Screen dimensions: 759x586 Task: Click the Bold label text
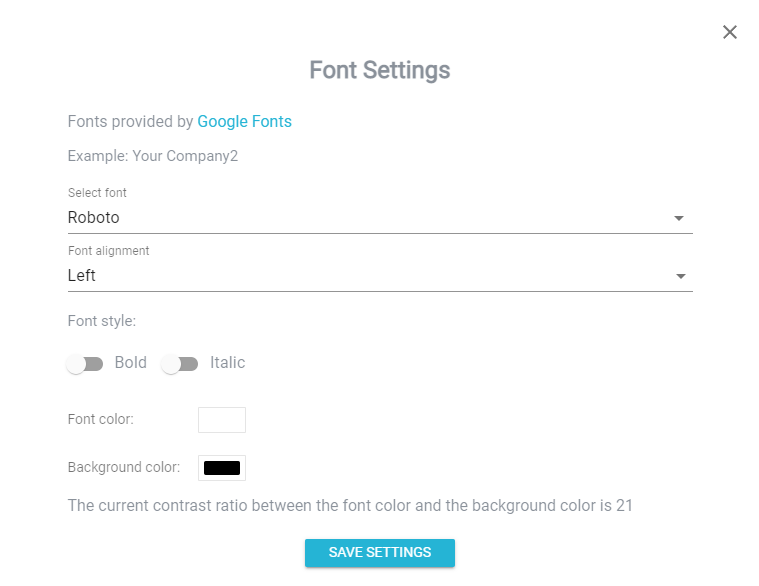[131, 362]
